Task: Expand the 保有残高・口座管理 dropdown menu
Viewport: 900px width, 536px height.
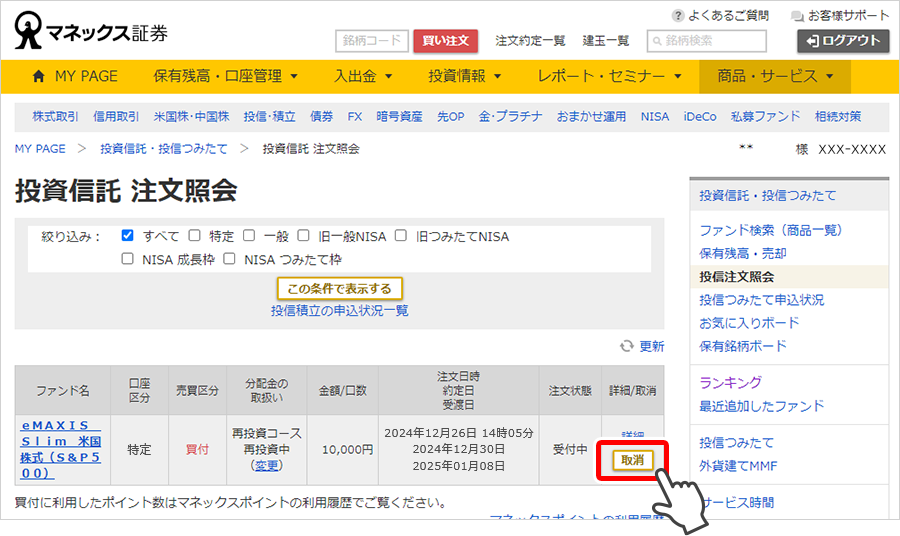Action: pyautogui.click(x=225, y=76)
